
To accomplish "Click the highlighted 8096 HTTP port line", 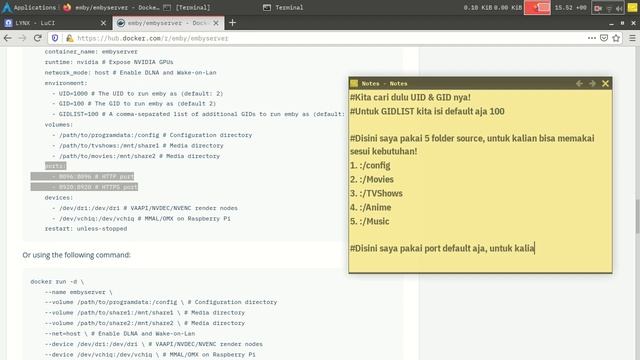I will pyautogui.click(x=82, y=176).
